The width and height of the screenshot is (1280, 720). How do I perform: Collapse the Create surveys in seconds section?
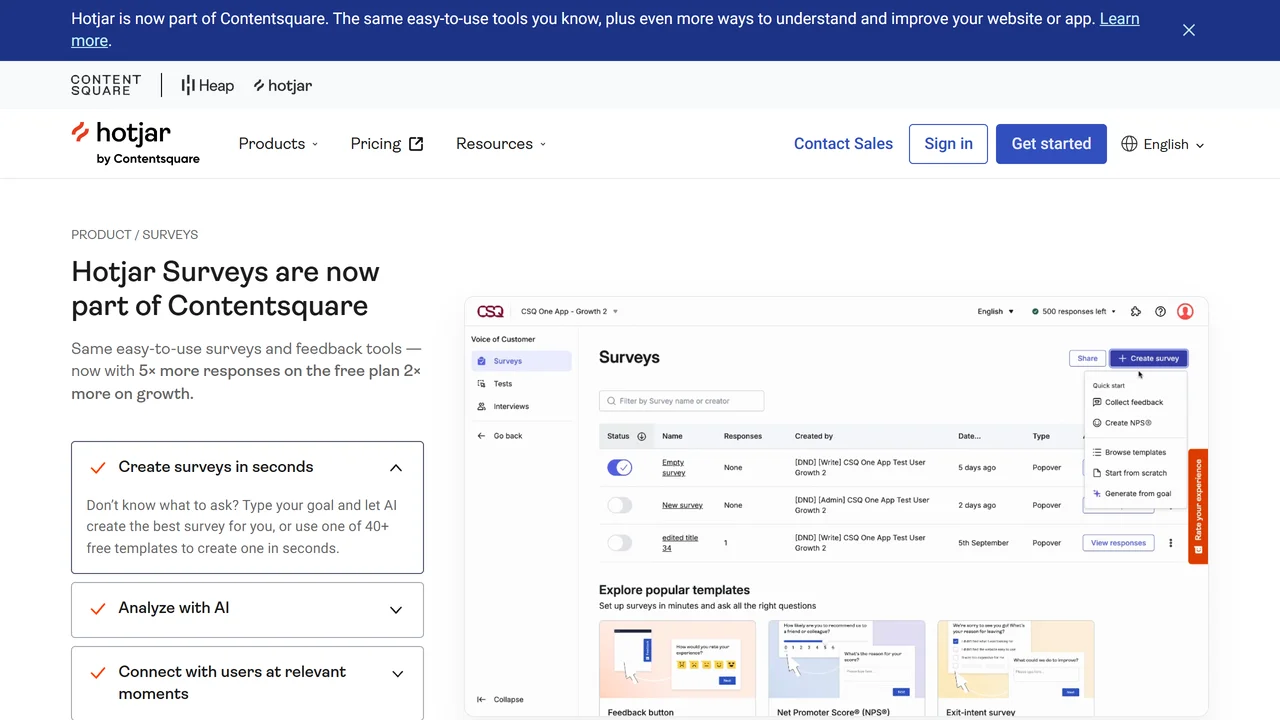pos(396,467)
